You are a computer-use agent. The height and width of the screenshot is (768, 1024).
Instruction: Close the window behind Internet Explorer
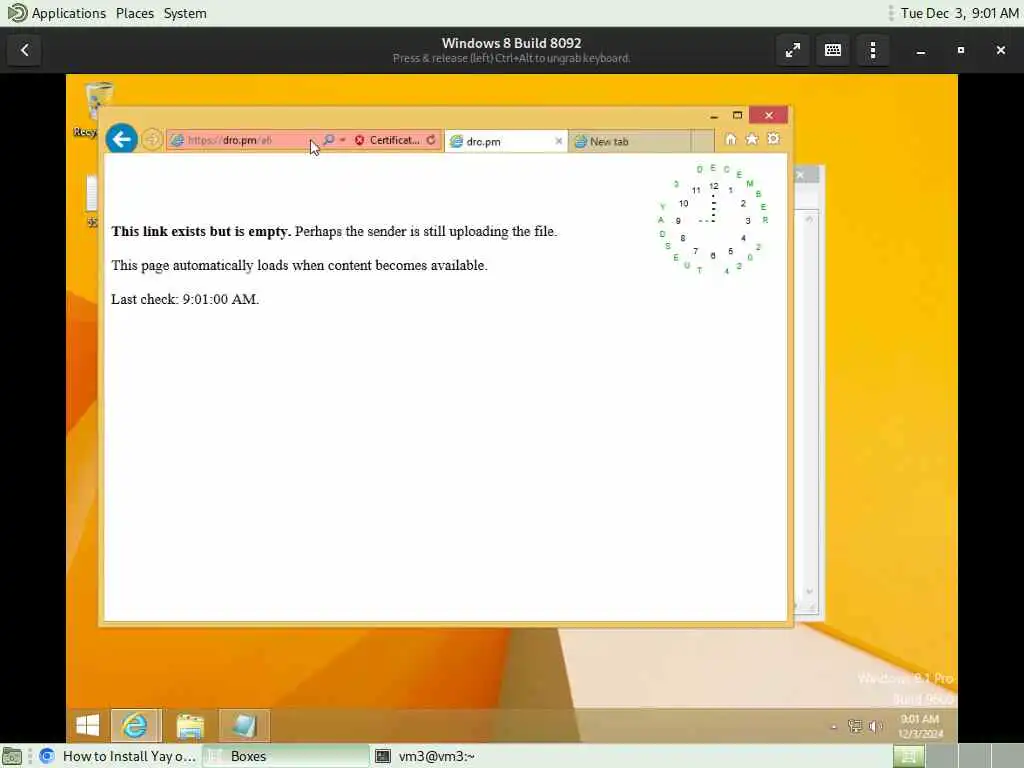coord(800,175)
